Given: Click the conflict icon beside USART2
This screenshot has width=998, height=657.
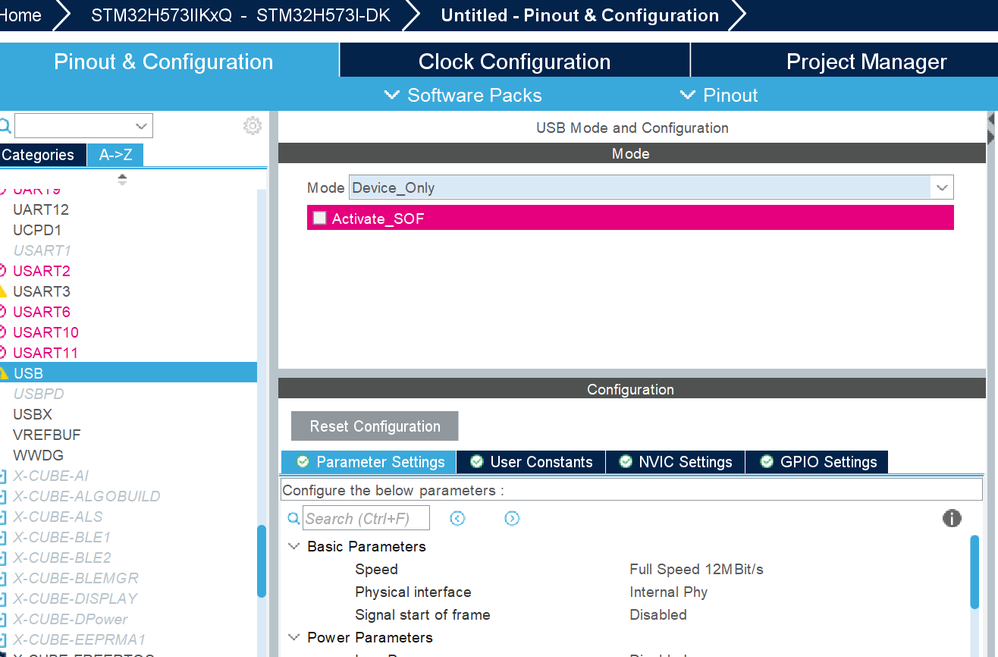Looking at the screenshot, I should pos(3,271).
